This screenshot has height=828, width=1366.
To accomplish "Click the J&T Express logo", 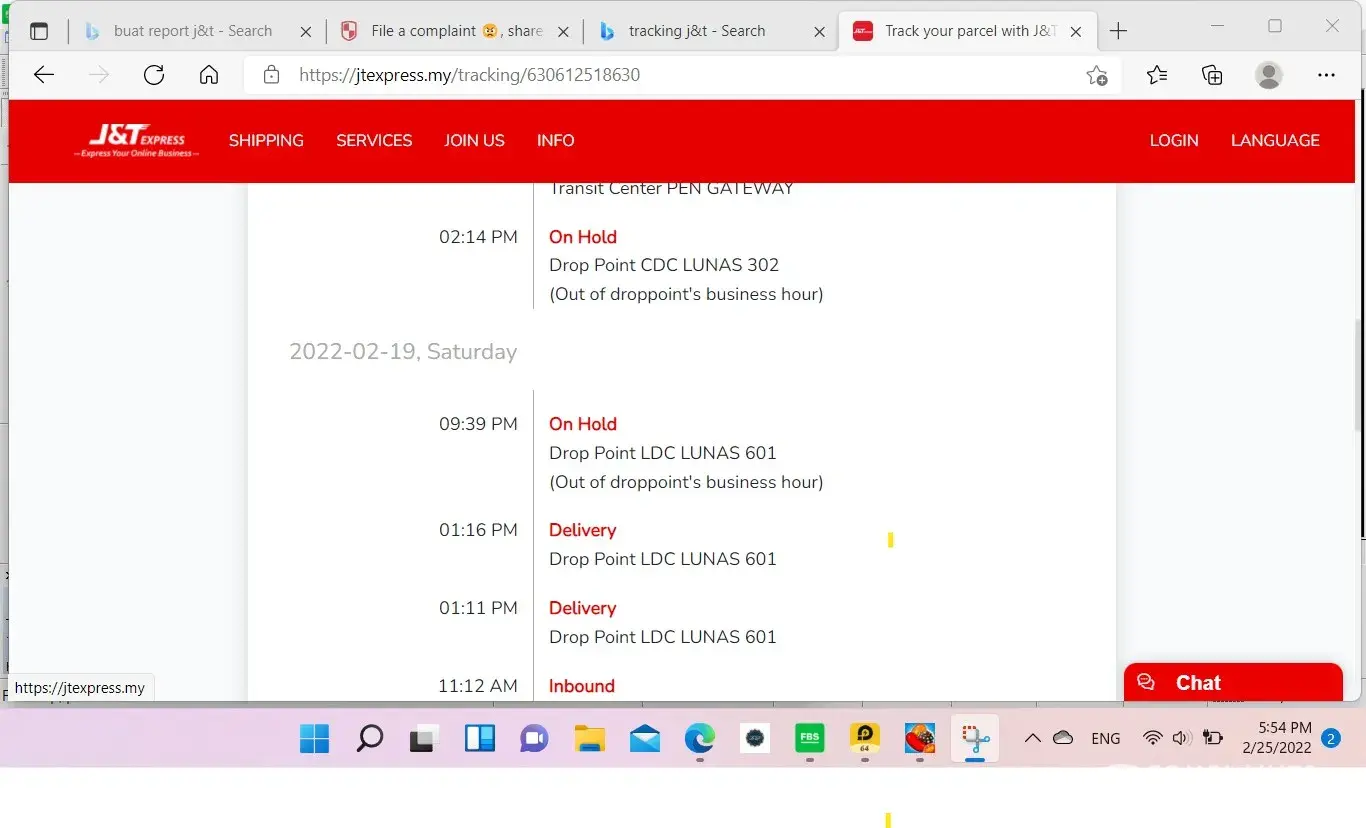I will [x=136, y=141].
